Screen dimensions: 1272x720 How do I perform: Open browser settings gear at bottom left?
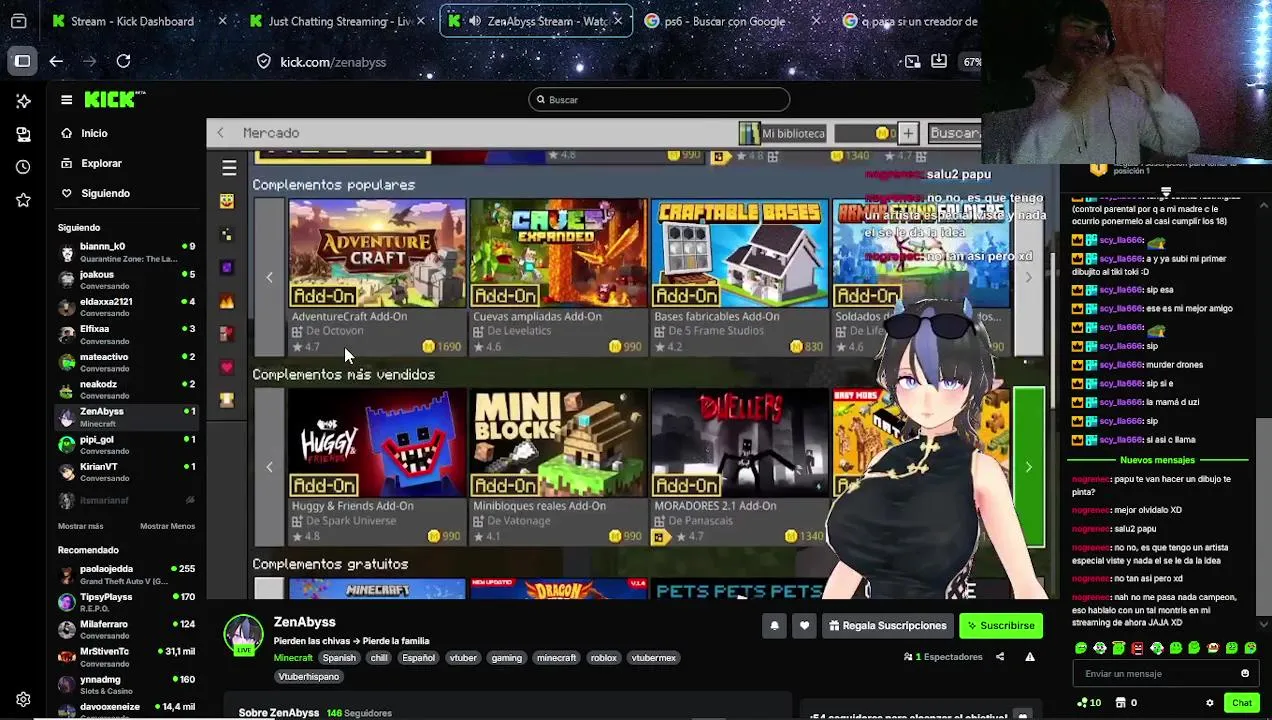[23, 700]
